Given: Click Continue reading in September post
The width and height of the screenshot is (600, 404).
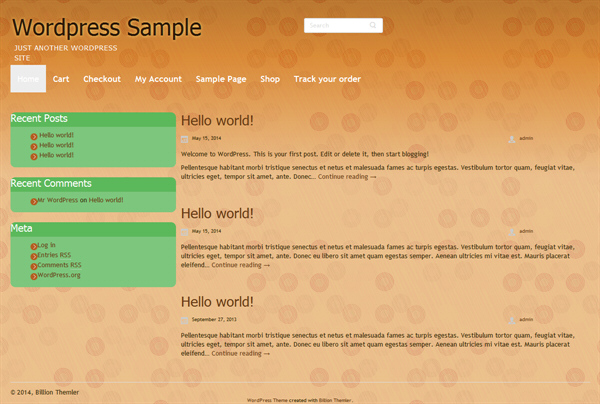Looking at the screenshot, I should click(x=241, y=353).
